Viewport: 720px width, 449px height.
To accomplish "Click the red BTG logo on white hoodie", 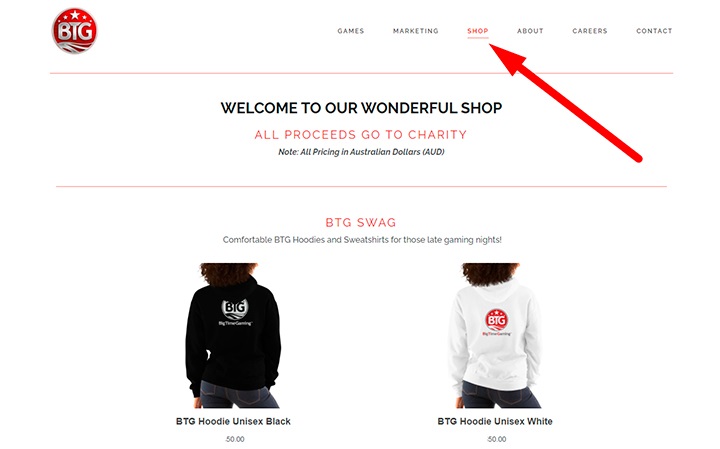I will (496, 322).
